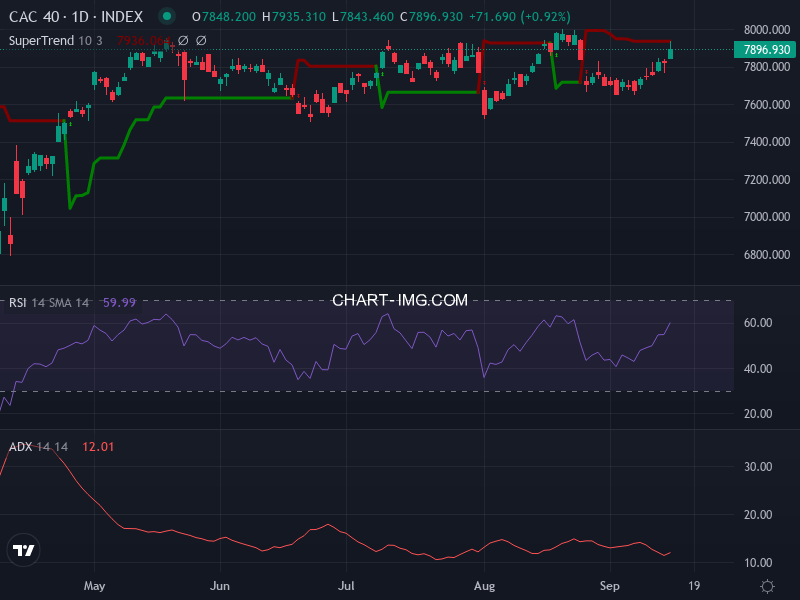Click the 60.00 level on RSI scale
Viewport: 800px width, 600px height.
point(758,323)
